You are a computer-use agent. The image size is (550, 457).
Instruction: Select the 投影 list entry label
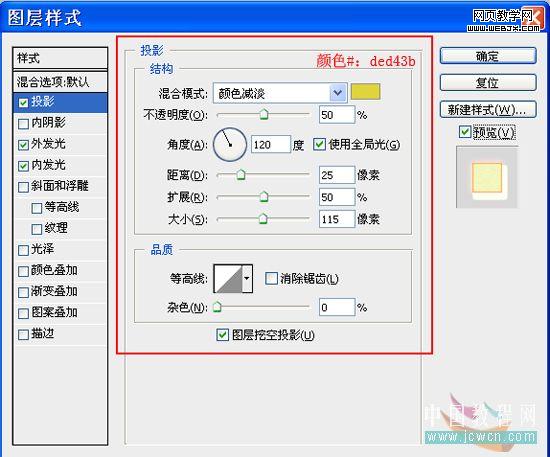(x=43, y=102)
